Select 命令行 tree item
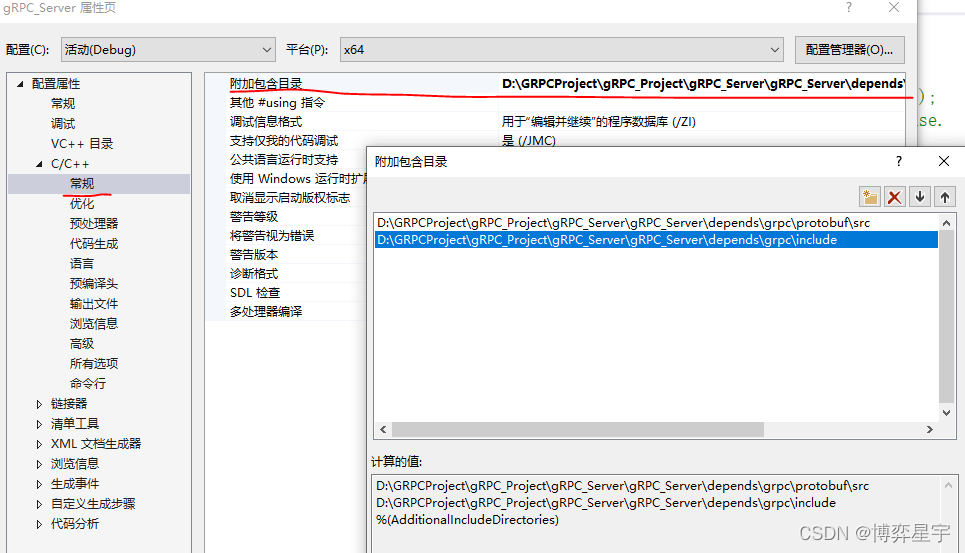This screenshot has width=965, height=553. pyautogui.click(x=87, y=384)
